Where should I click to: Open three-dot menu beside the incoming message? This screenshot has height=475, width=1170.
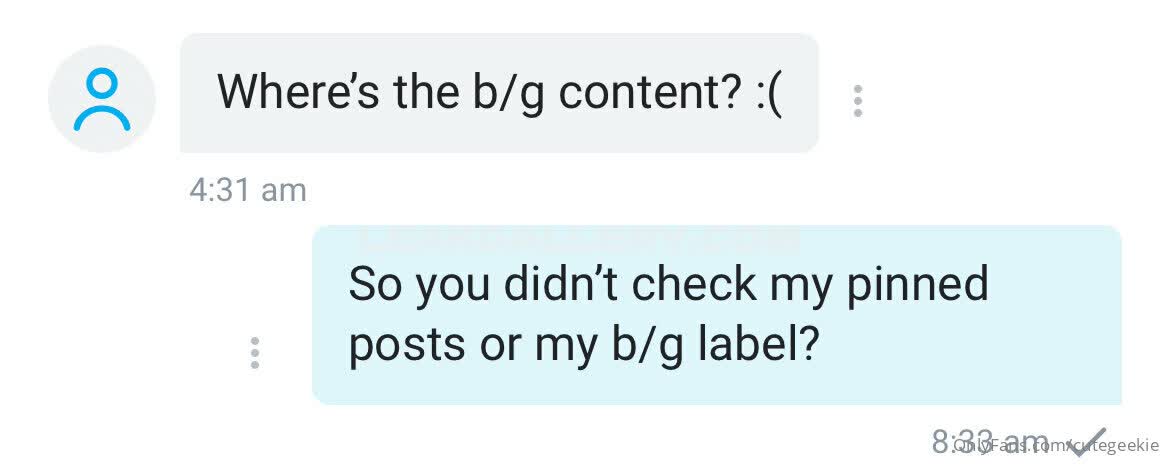coord(857,101)
